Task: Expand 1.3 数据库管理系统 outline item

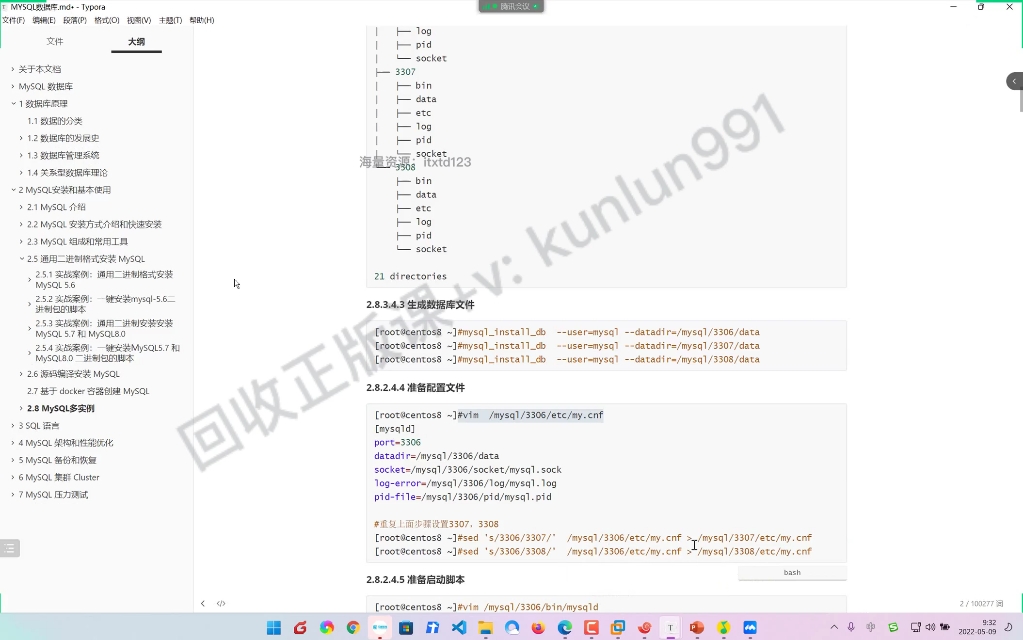Action: [21, 155]
